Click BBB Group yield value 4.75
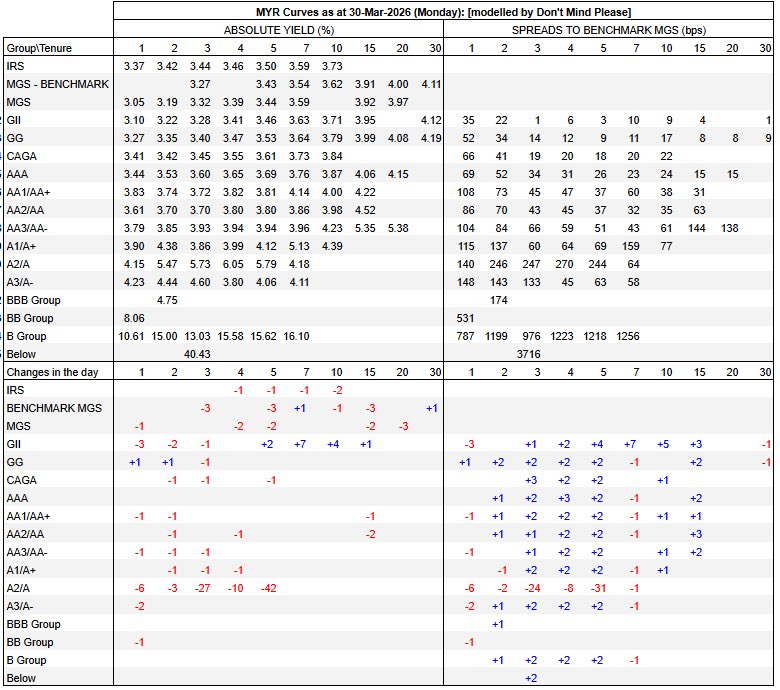 [x=167, y=300]
